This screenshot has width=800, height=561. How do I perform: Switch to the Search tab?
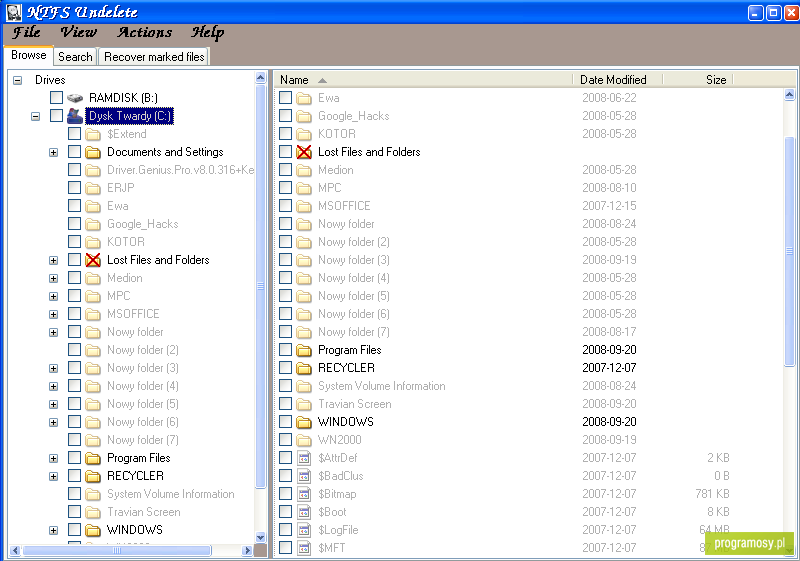[x=75, y=57]
